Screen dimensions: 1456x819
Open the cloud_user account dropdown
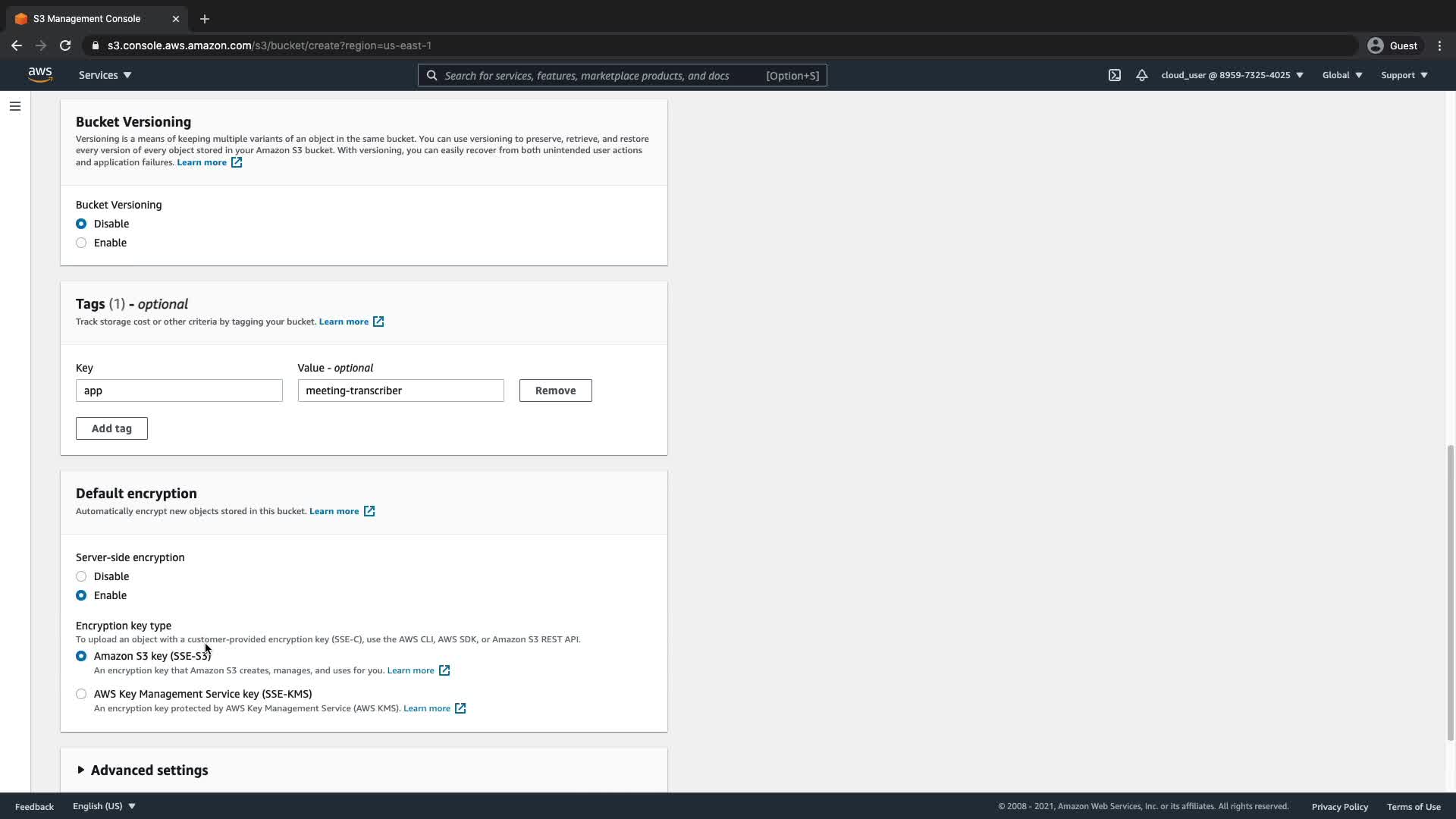1232,75
